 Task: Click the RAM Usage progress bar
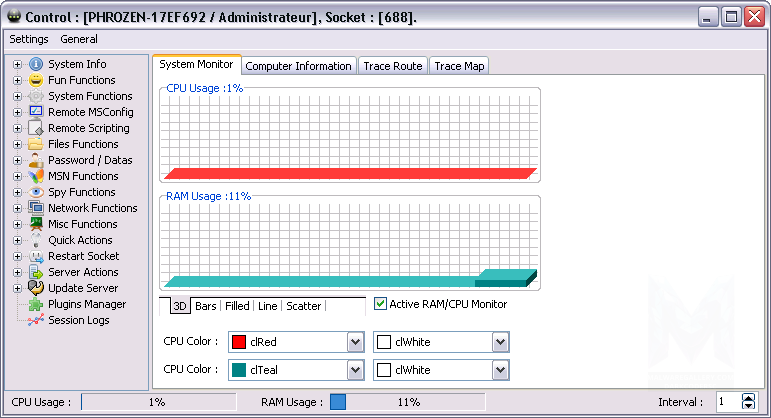click(407, 401)
